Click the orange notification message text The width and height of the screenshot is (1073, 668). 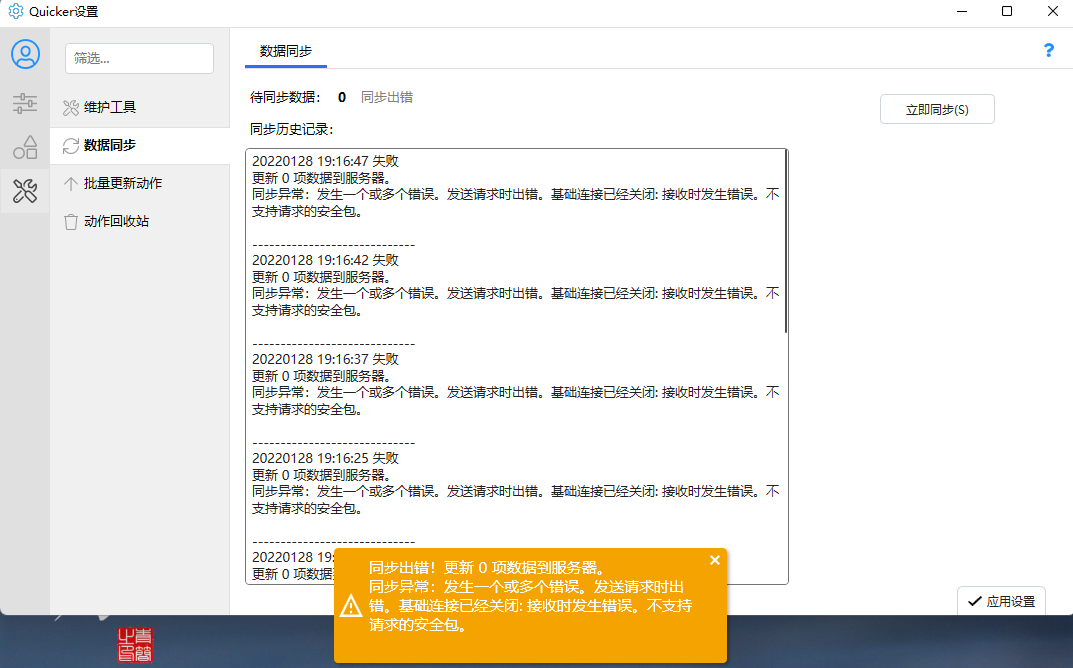point(530,596)
